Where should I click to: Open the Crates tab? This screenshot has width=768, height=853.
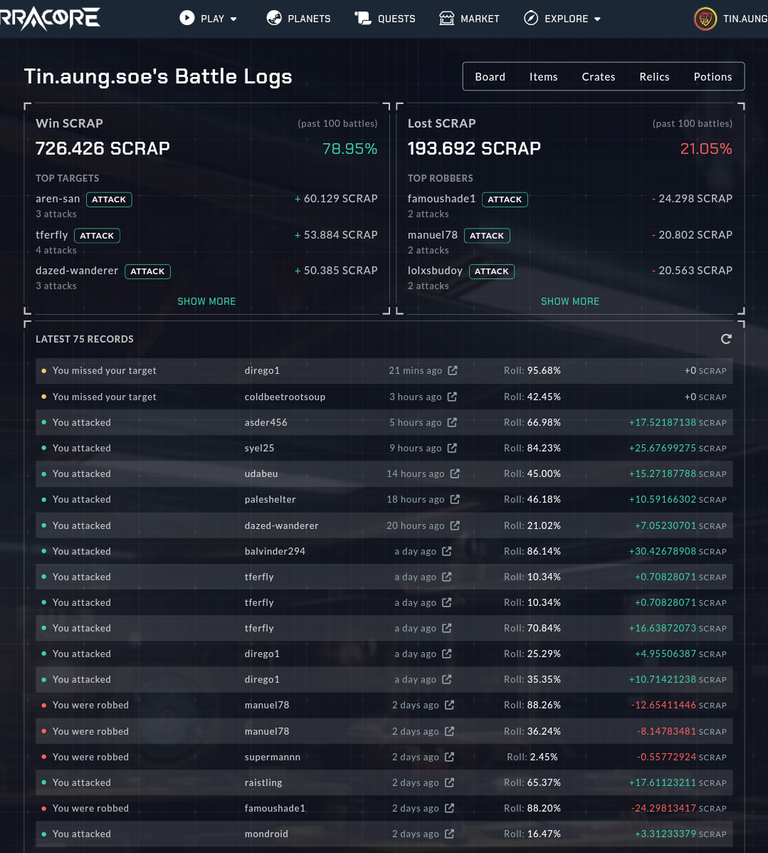tap(598, 77)
